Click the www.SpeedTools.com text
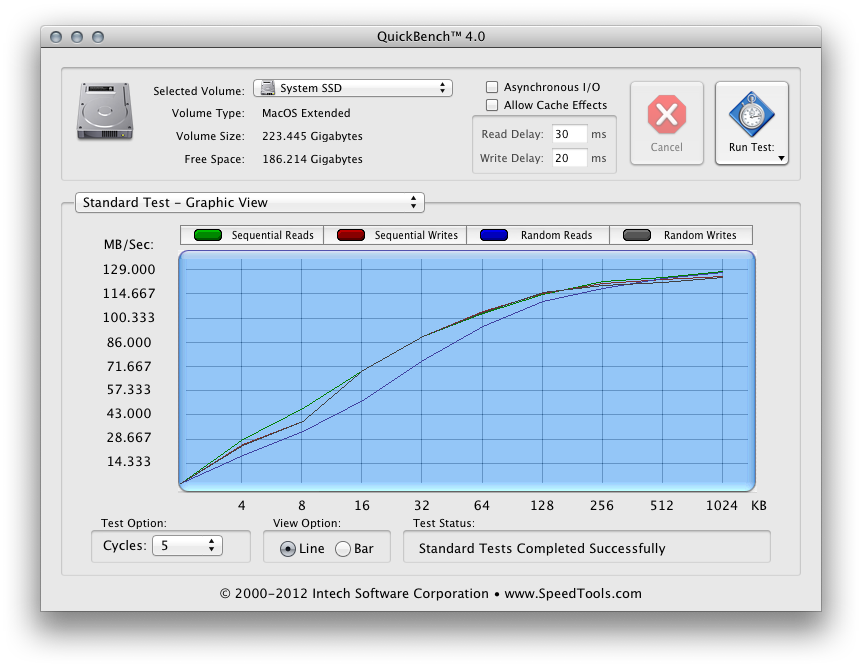The height and width of the screenshot is (667, 862). 573,594
